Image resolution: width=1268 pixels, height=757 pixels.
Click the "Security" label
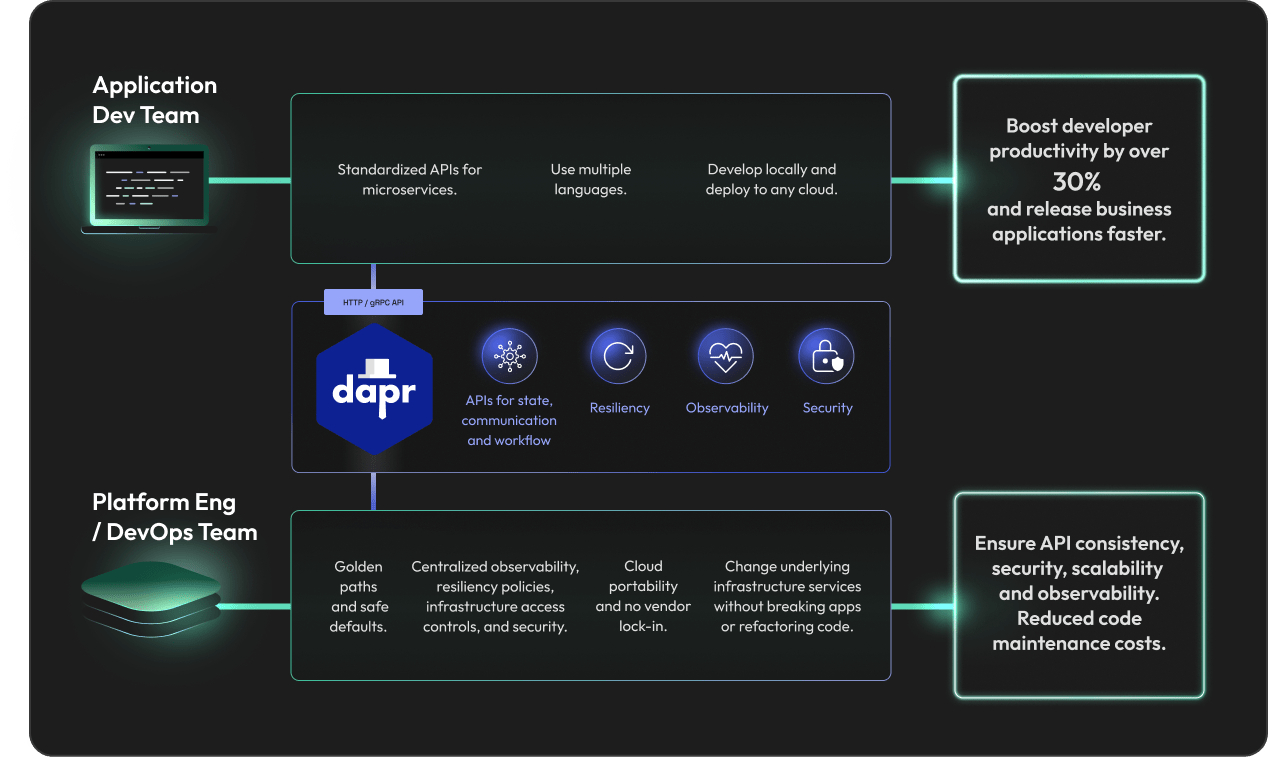point(828,408)
